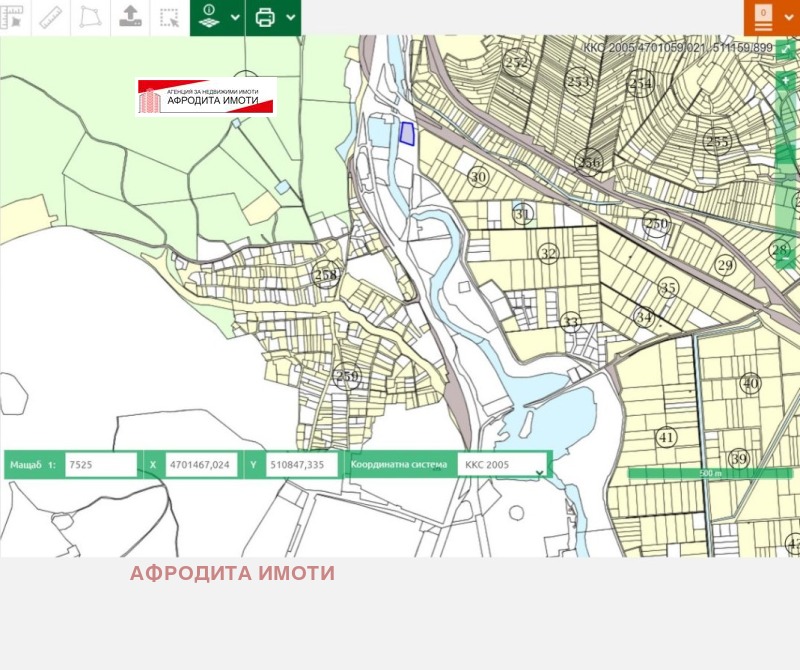Expand the orange results panel arrow
The image size is (800, 670).
[x=789, y=17]
